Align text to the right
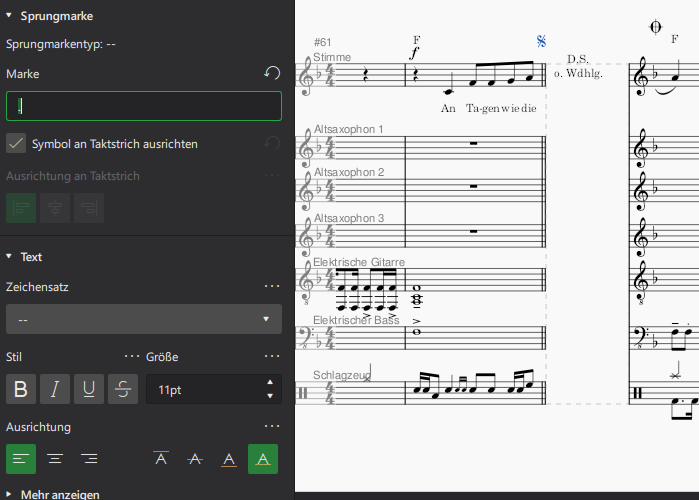Screen dimensions: 699x500 click(88, 459)
